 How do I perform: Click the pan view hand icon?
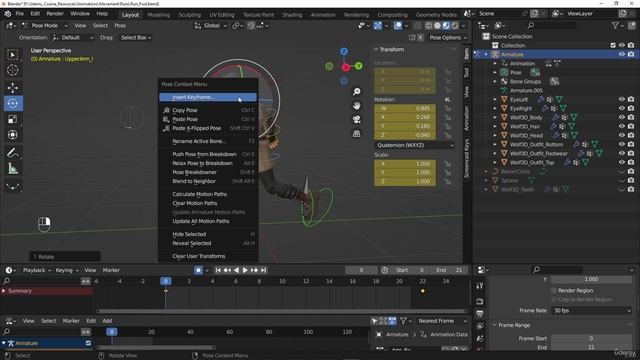click(356, 106)
